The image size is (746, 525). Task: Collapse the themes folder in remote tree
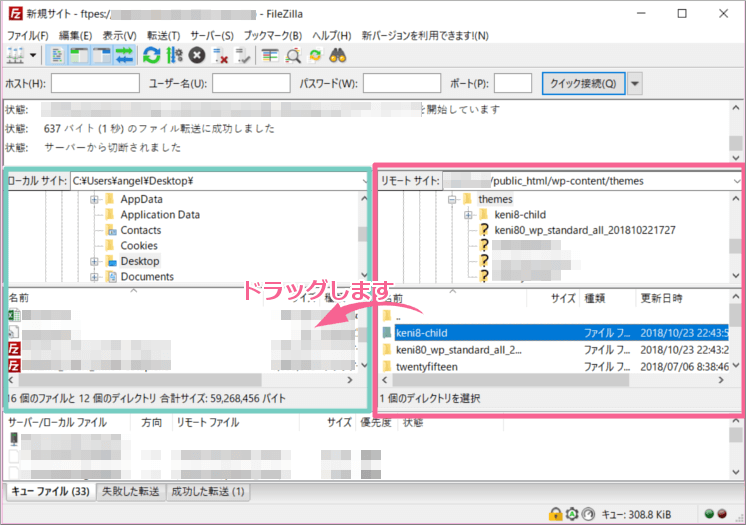[x=452, y=199]
